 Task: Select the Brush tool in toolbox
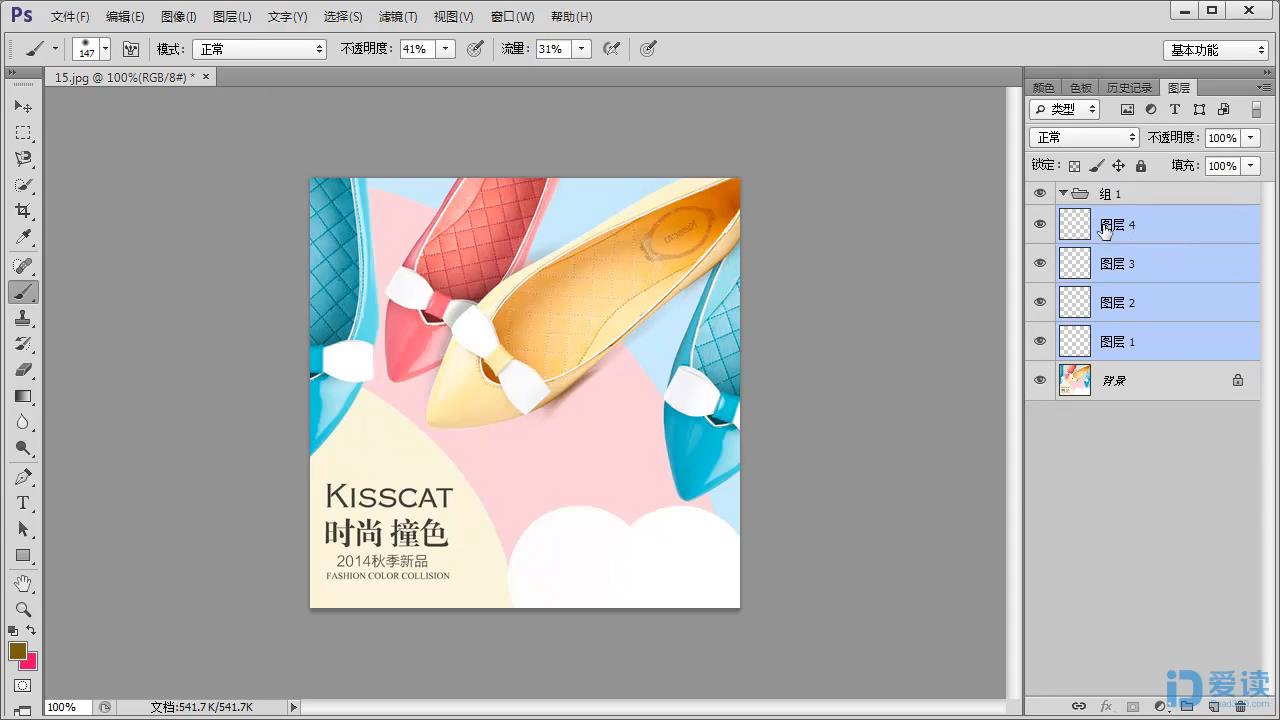[23, 292]
